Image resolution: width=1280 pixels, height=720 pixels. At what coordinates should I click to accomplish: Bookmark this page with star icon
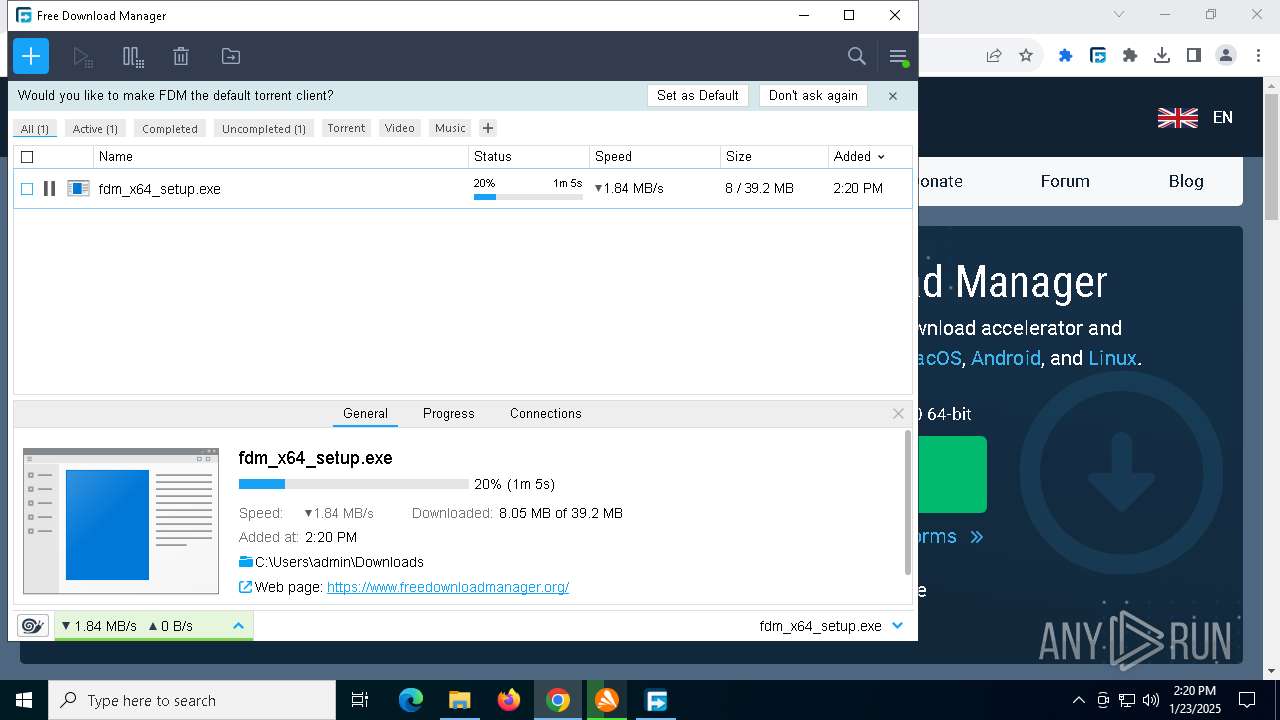[1026, 56]
